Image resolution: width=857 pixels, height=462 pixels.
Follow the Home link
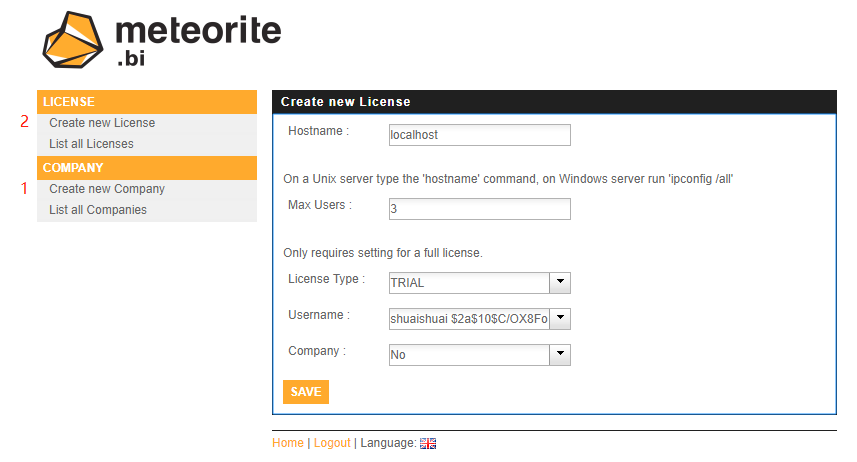(x=287, y=443)
